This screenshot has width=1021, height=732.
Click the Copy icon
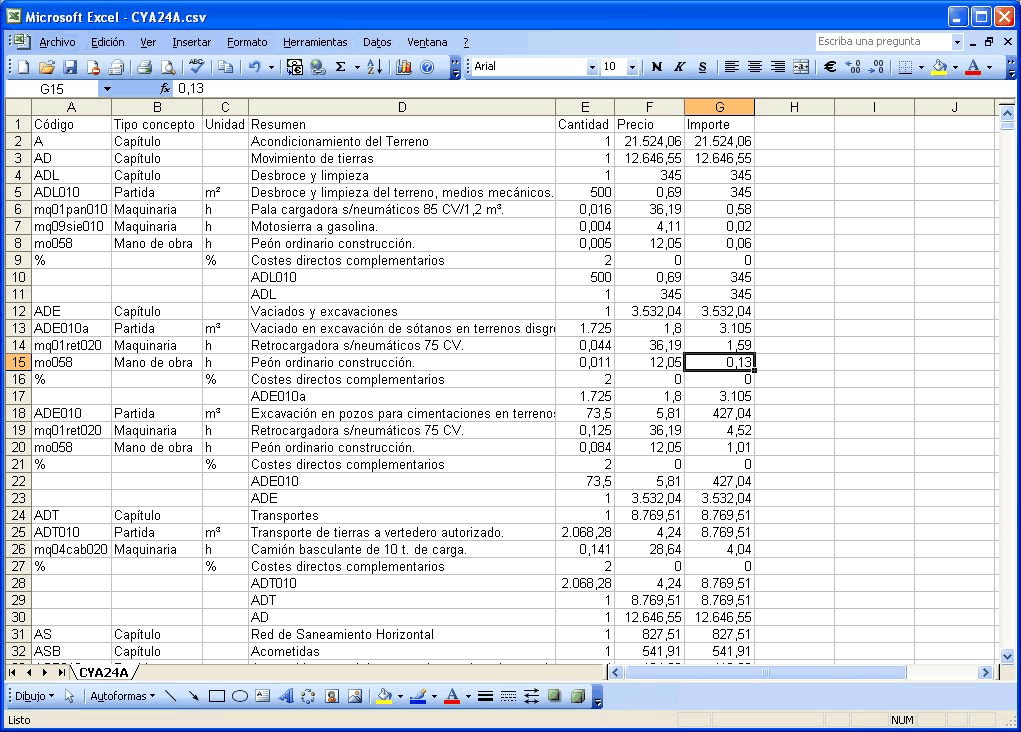click(x=225, y=67)
